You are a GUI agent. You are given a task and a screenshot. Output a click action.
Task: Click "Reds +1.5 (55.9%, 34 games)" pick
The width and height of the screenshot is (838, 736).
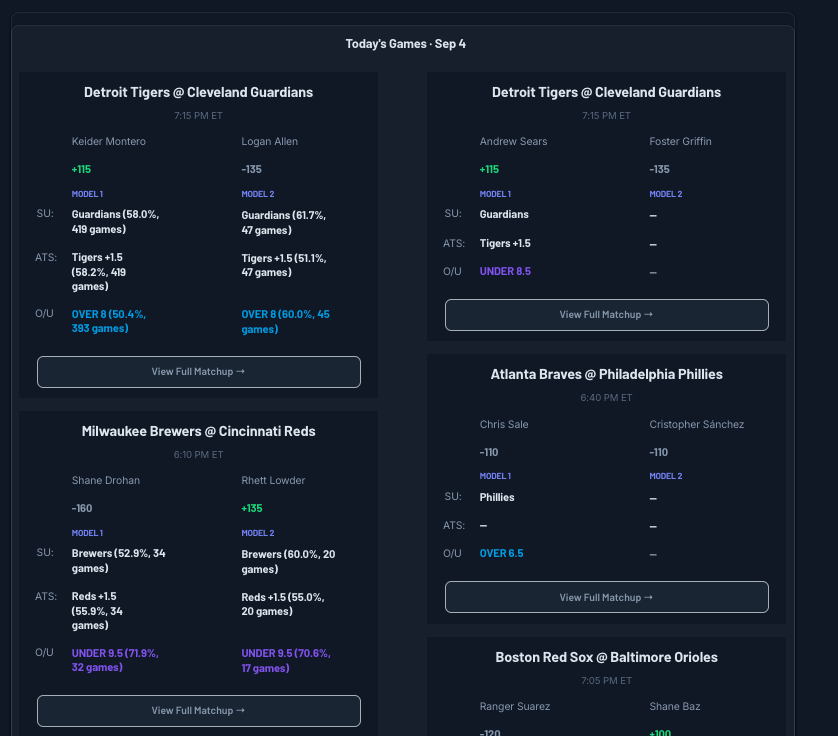(x=97, y=611)
